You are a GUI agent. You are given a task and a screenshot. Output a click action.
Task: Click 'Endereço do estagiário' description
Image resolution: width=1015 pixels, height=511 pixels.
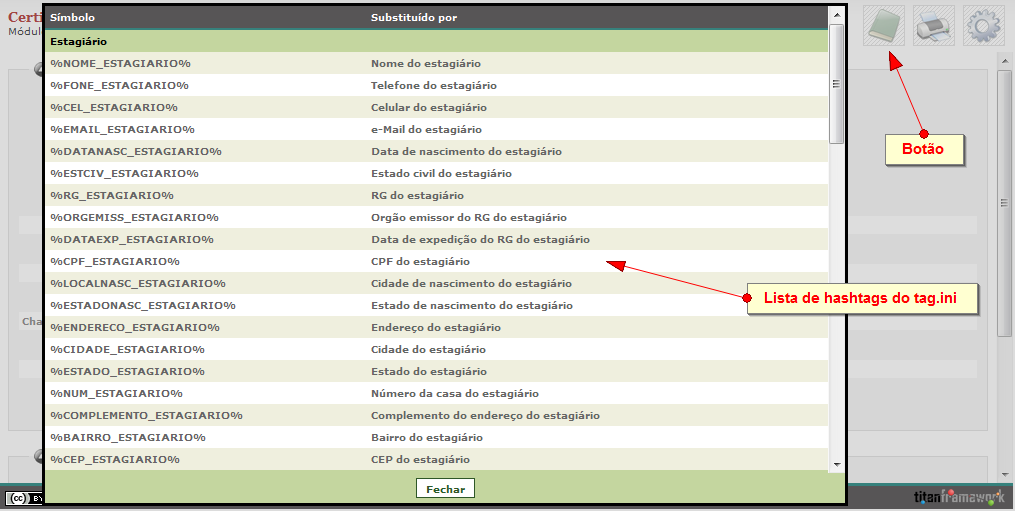(x=436, y=328)
